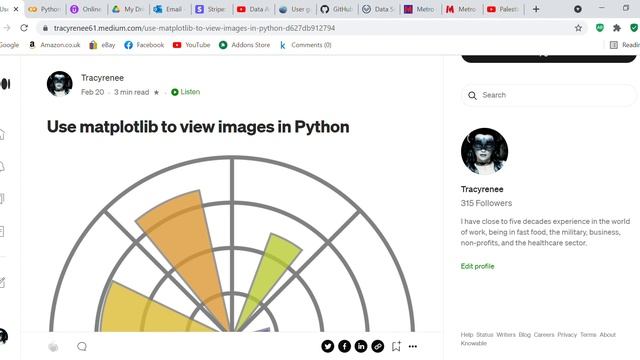Open Blog footer link
640x360 pixels.
pyautogui.click(x=524, y=335)
